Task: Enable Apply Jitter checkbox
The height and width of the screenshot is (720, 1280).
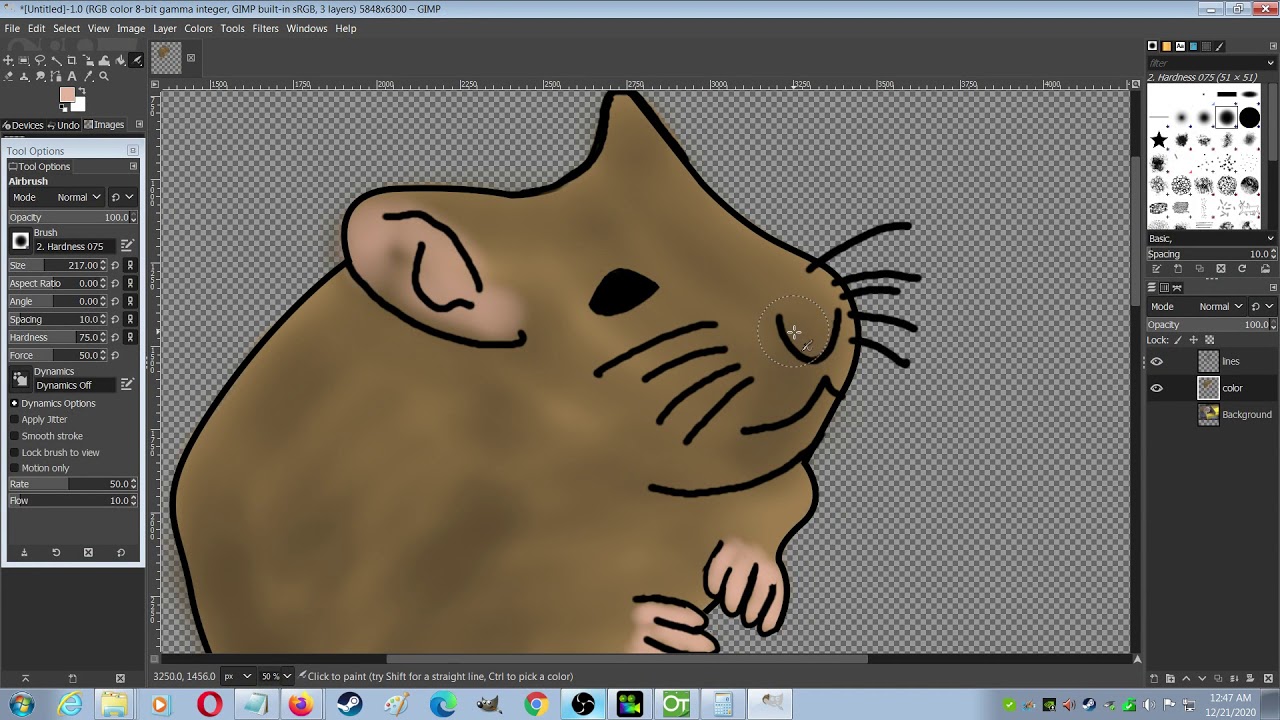Action: coord(15,420)
